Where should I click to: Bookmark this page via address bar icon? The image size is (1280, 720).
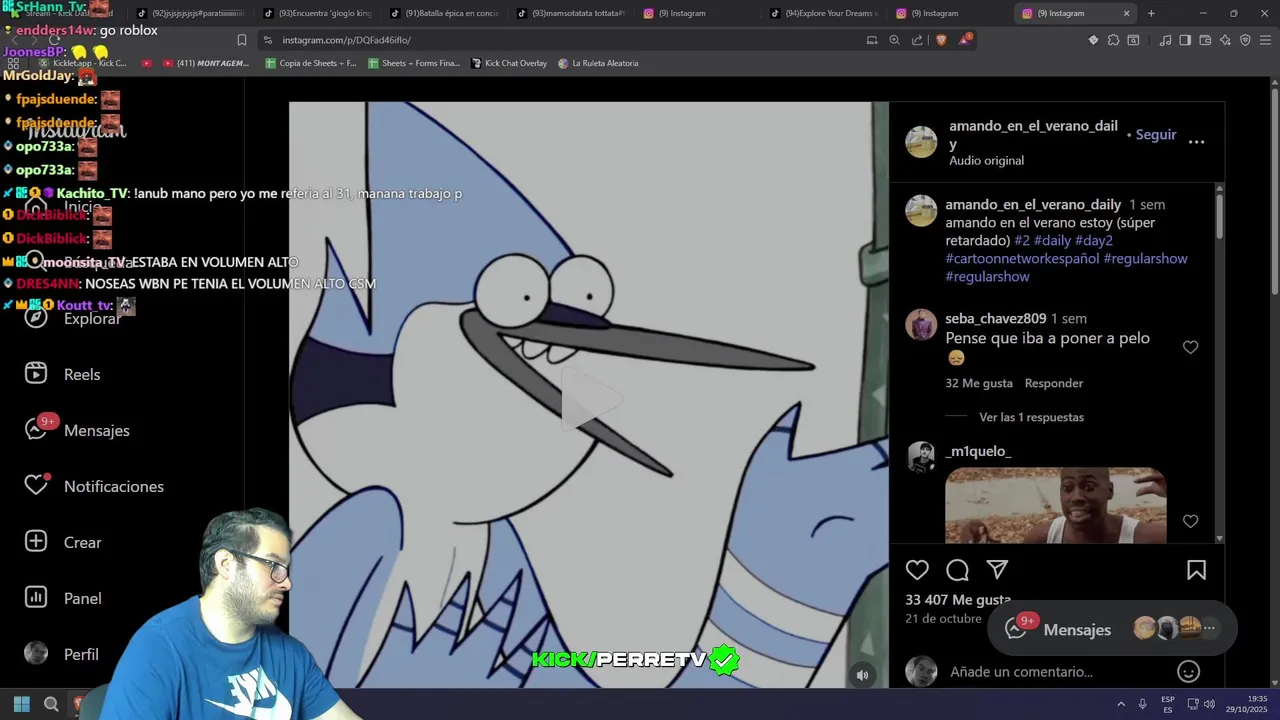(241, 40)
